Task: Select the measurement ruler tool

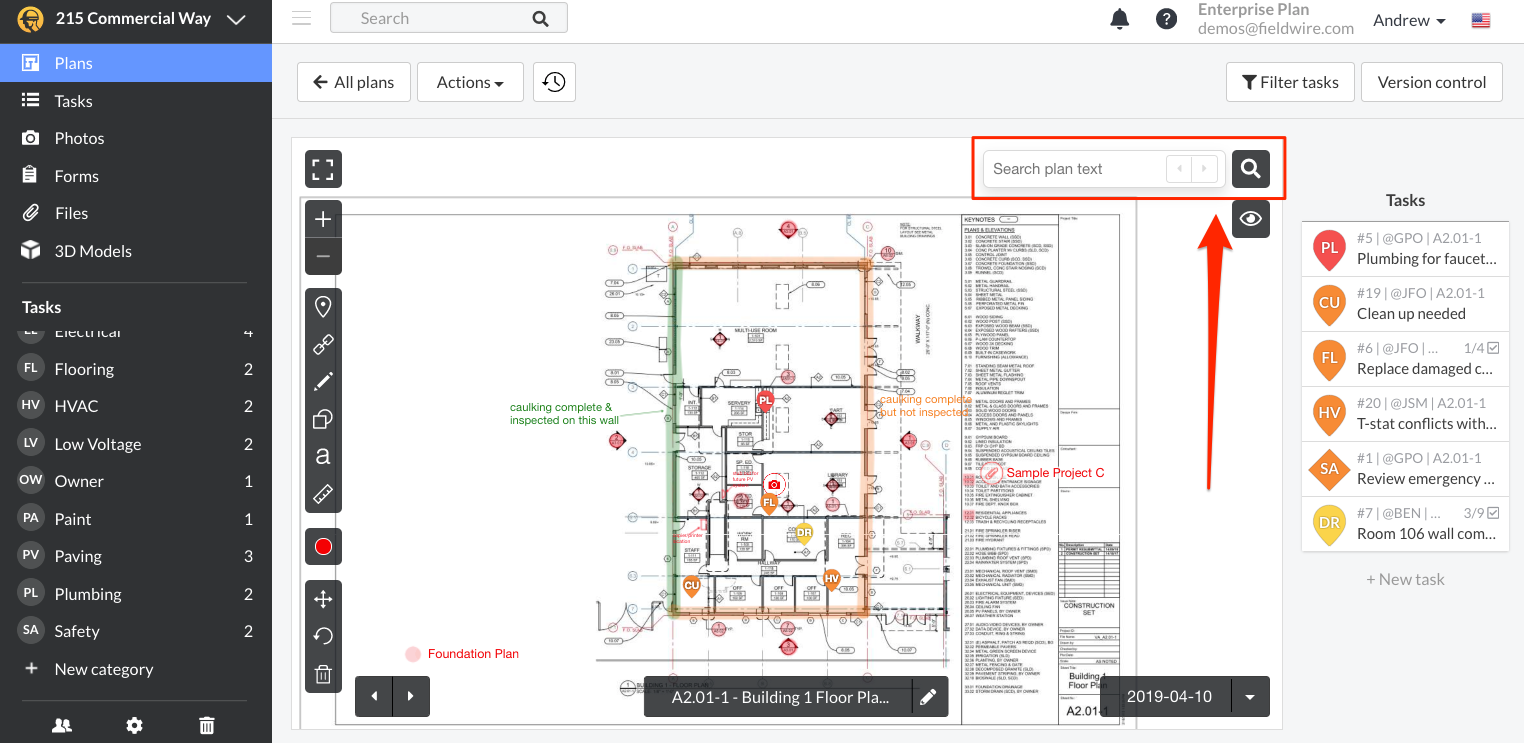Action: (x=323, y=493)
